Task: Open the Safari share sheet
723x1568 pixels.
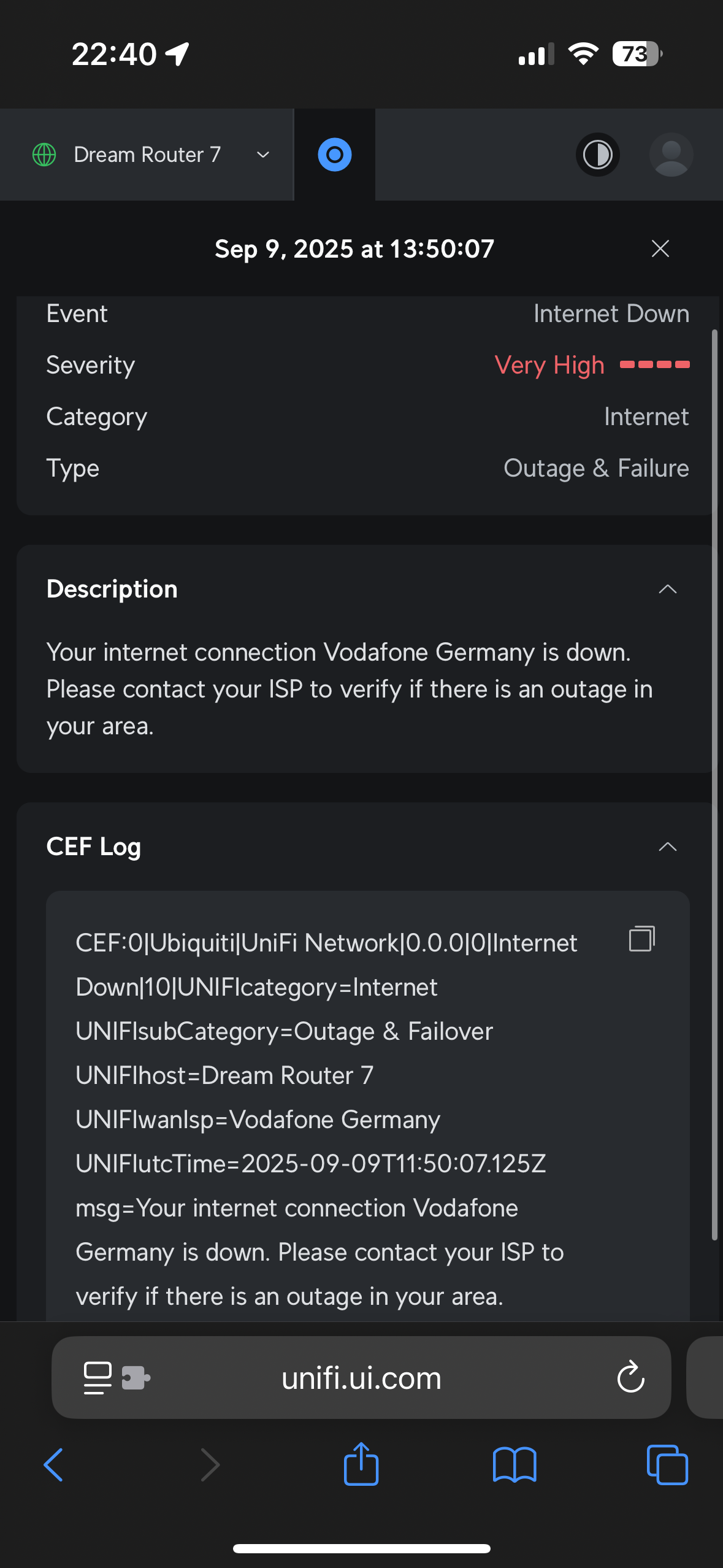Action: pyautogui.click(x=361, y=1463)
